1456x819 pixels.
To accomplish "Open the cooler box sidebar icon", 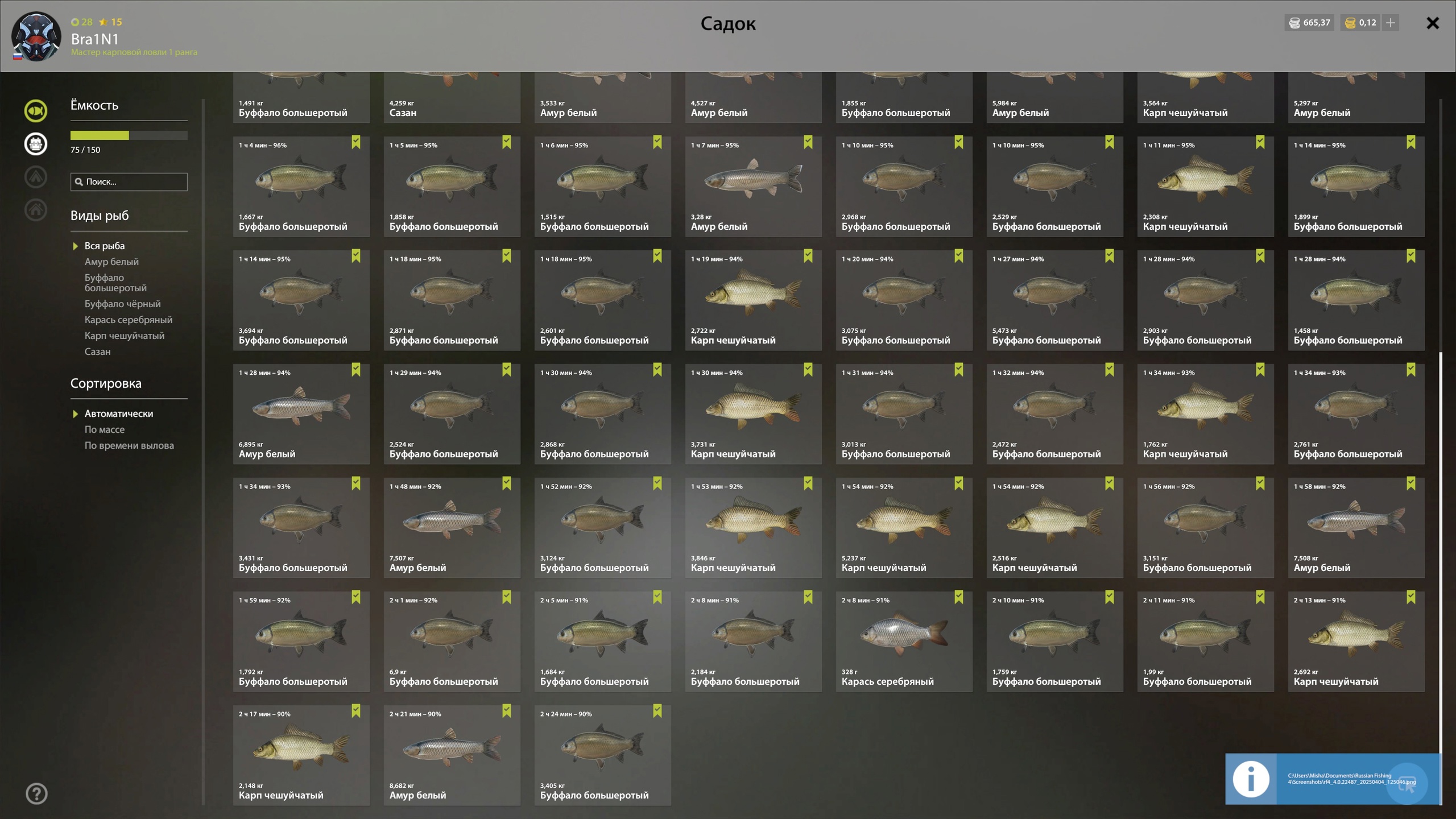I will click(36, 144).
